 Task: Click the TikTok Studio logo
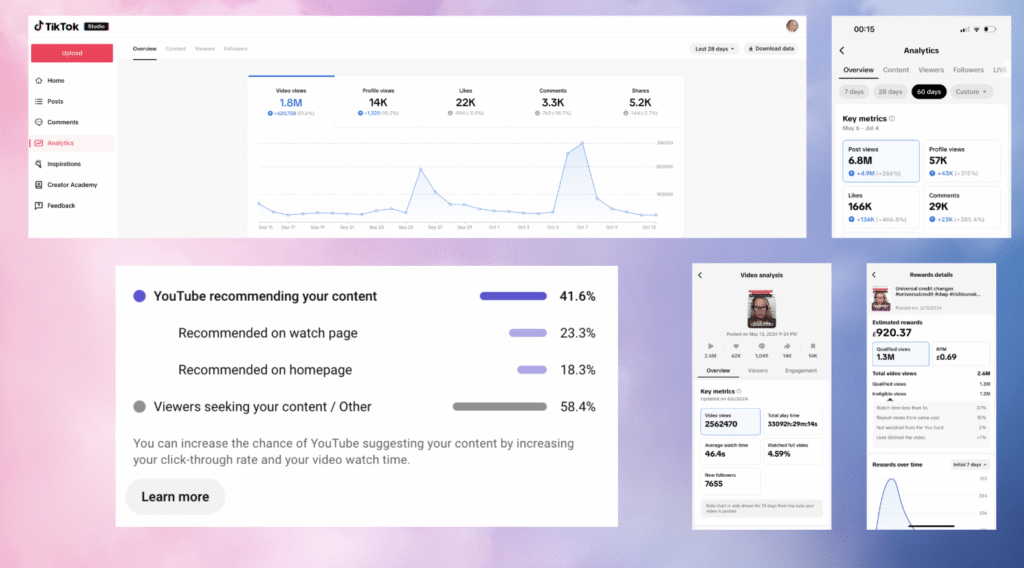(71, 26)
